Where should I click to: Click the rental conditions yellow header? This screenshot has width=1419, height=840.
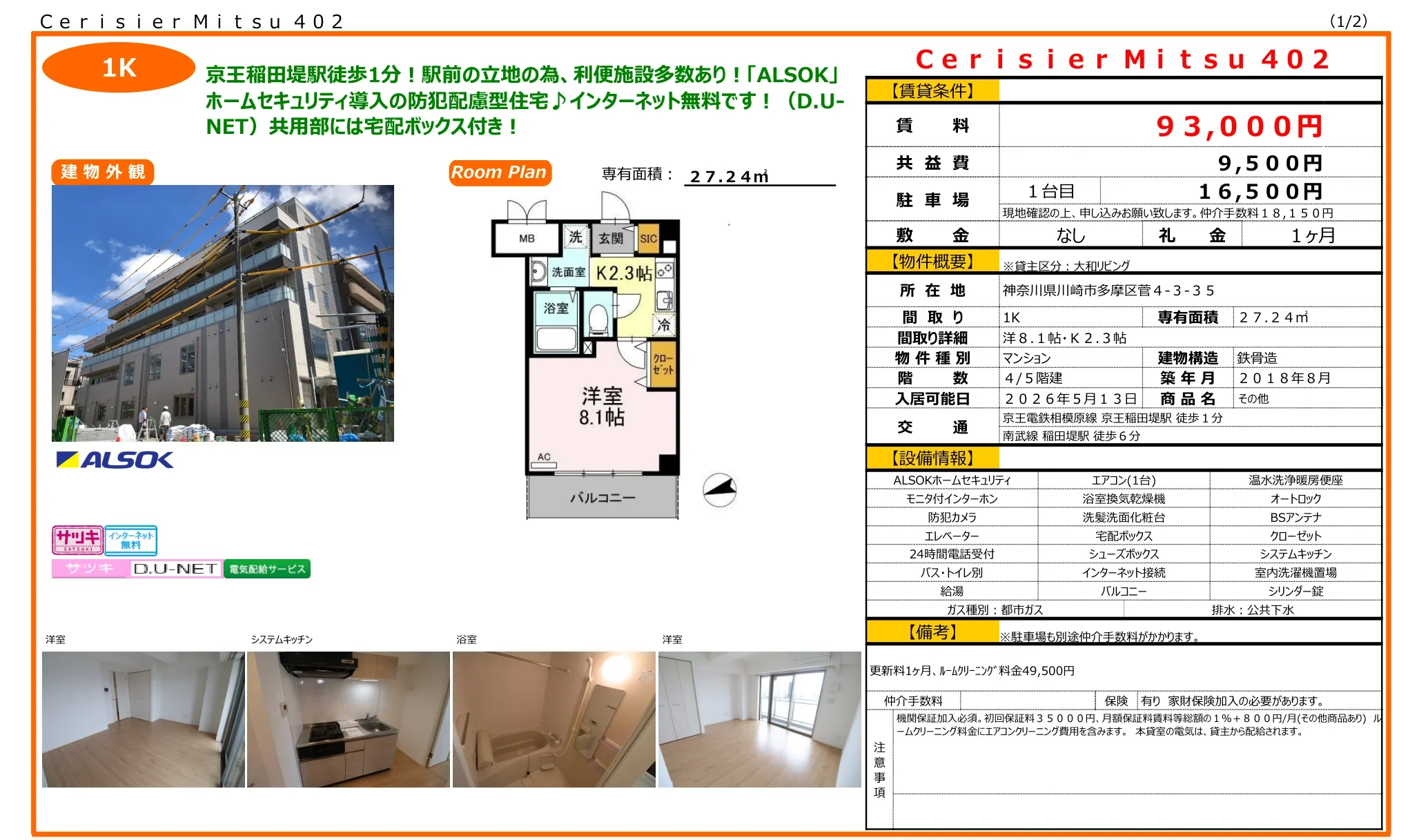pyautogui.click(x=932, y=90)
